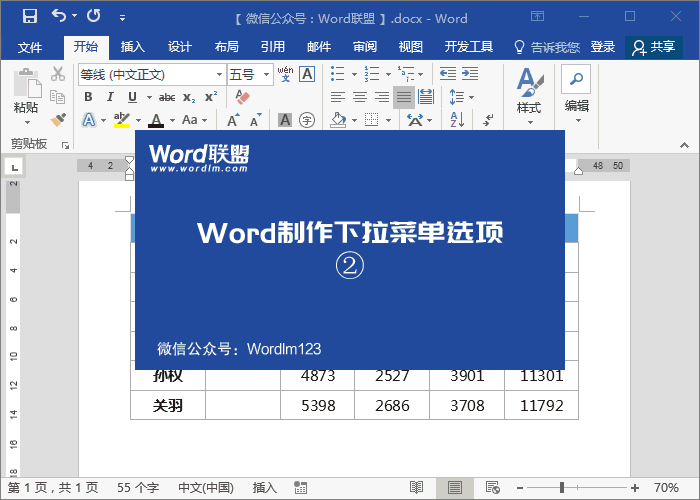Viewport: 700px width, 500px height.
Task: Click the Numbering list icon
Action: click(371, 74)
